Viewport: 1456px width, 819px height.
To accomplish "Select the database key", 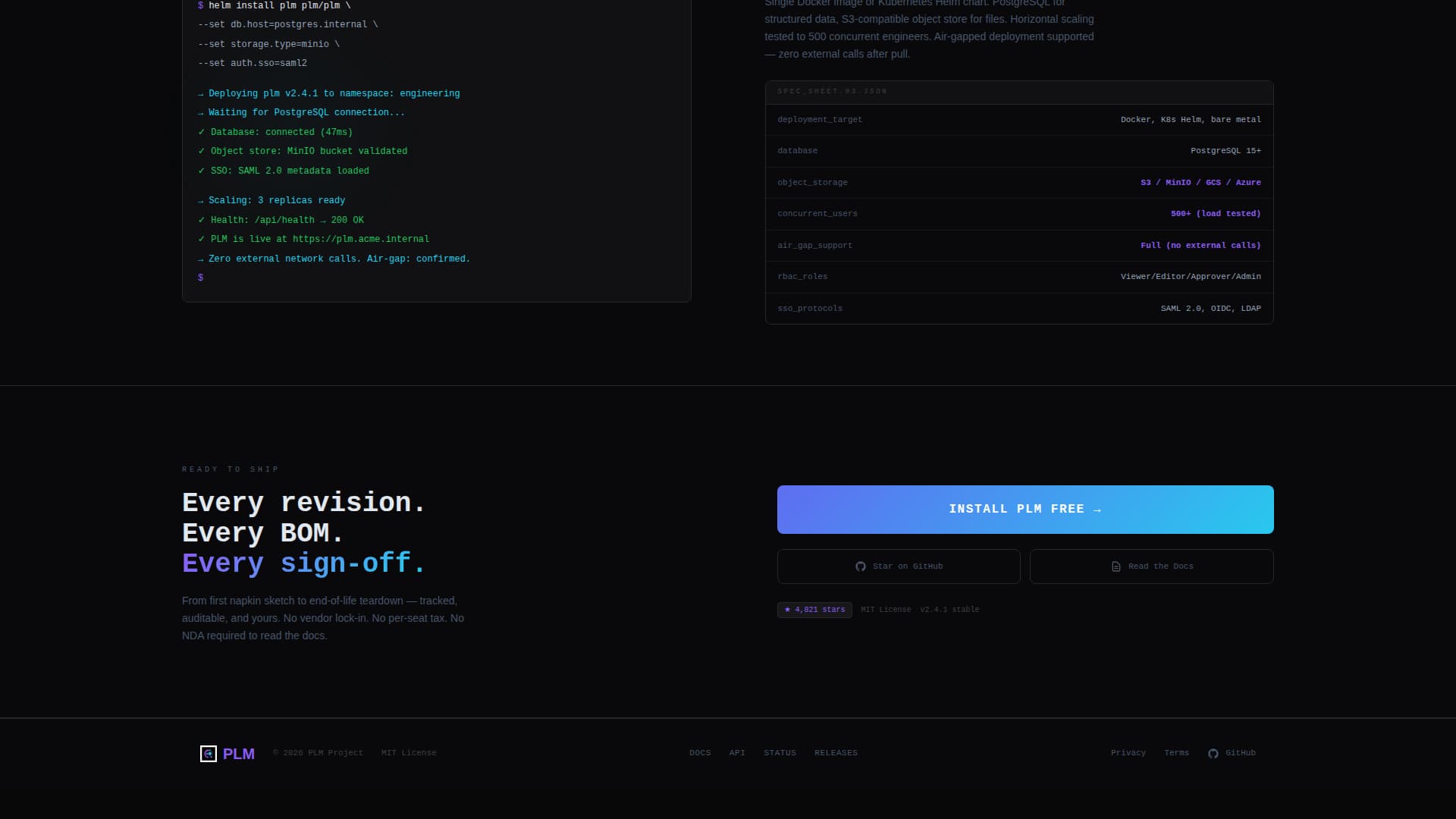I will (x=797, y=151).
